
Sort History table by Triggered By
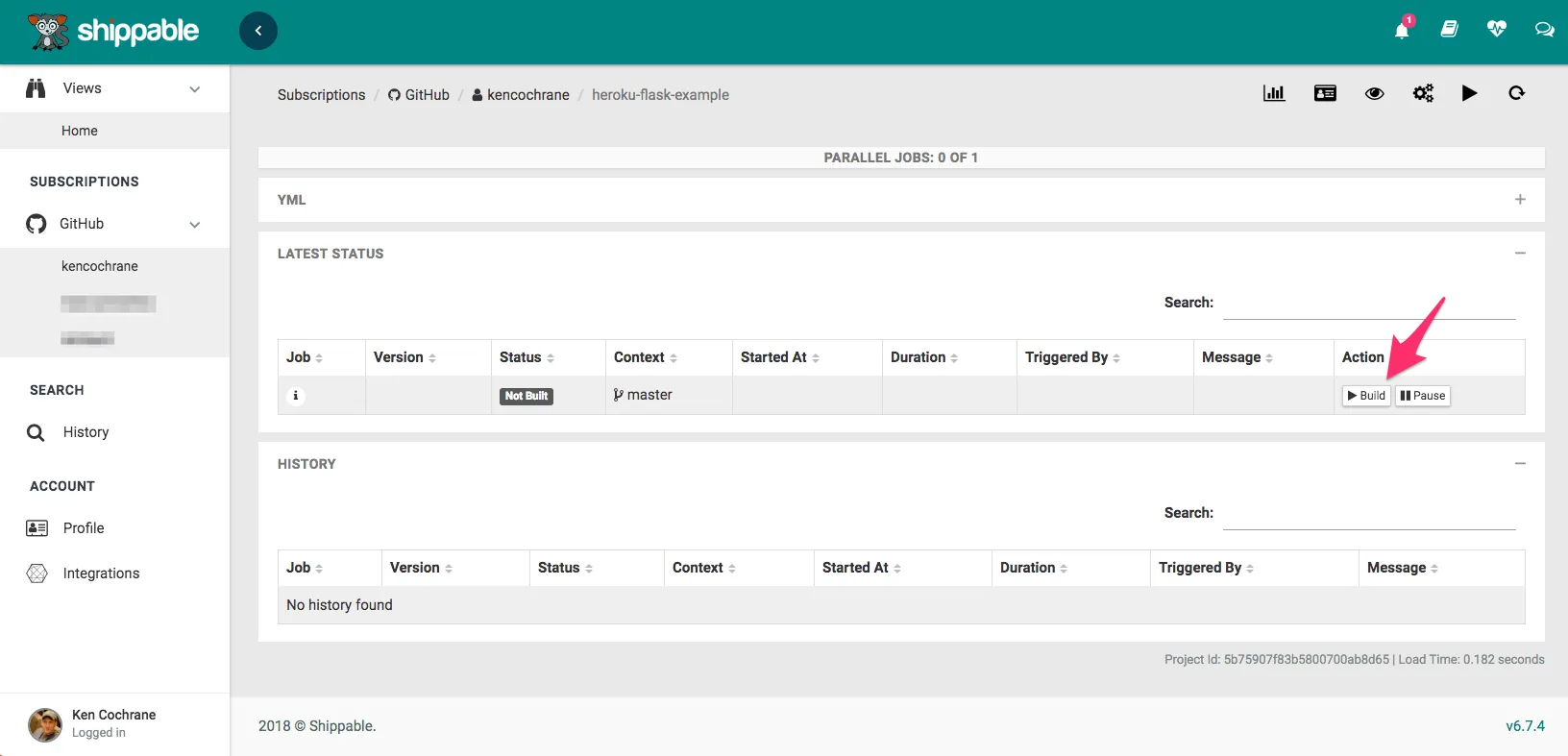point(1255,568)
